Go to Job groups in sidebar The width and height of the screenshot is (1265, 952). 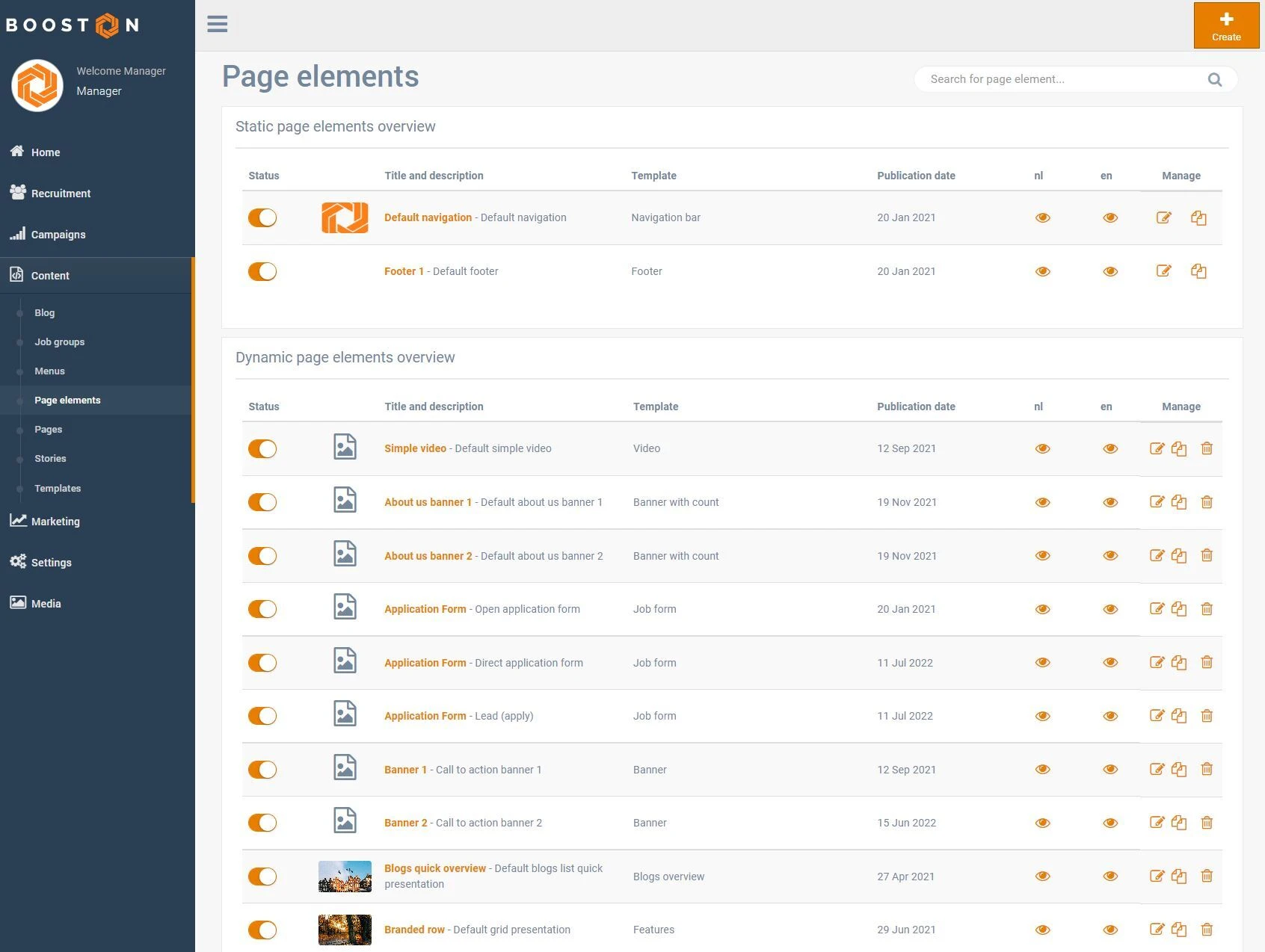pos(59,341)
